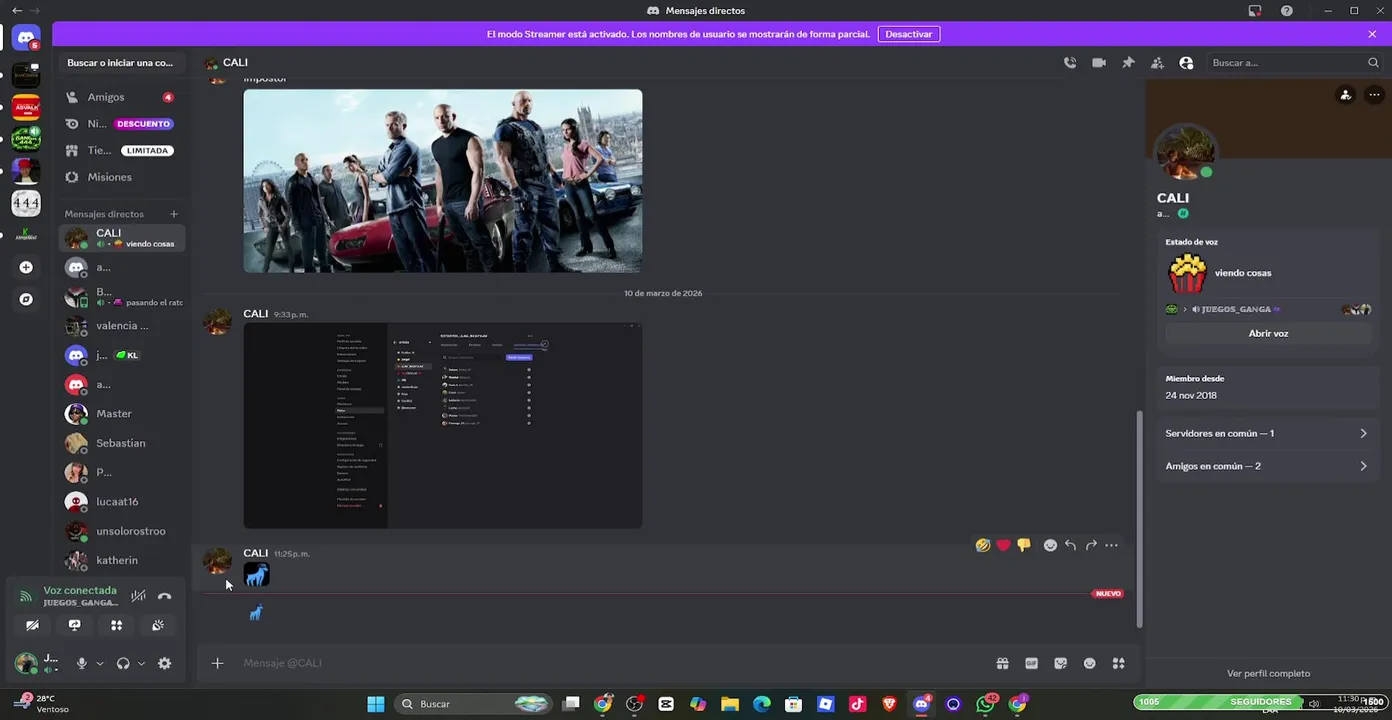Open Nitro item with DESCUENTO badge
The width and height of the screenshot is (1392, 720).
pyautogui.click(x=122, y=124)
